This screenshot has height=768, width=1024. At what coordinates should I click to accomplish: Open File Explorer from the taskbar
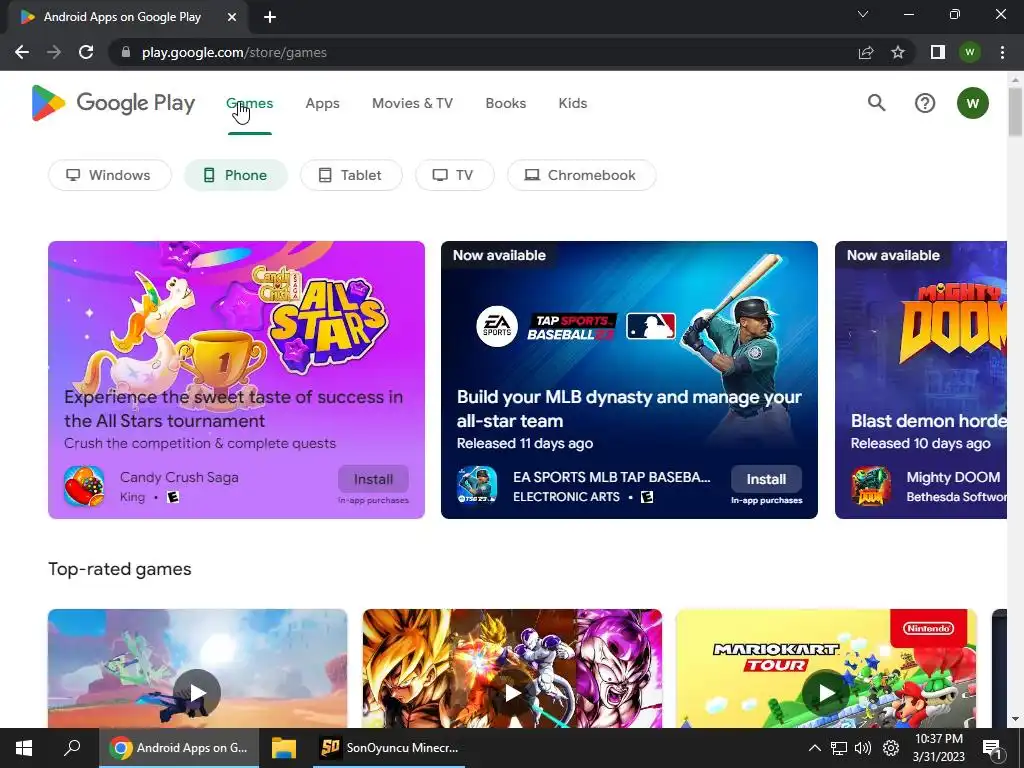coord(284,748)
